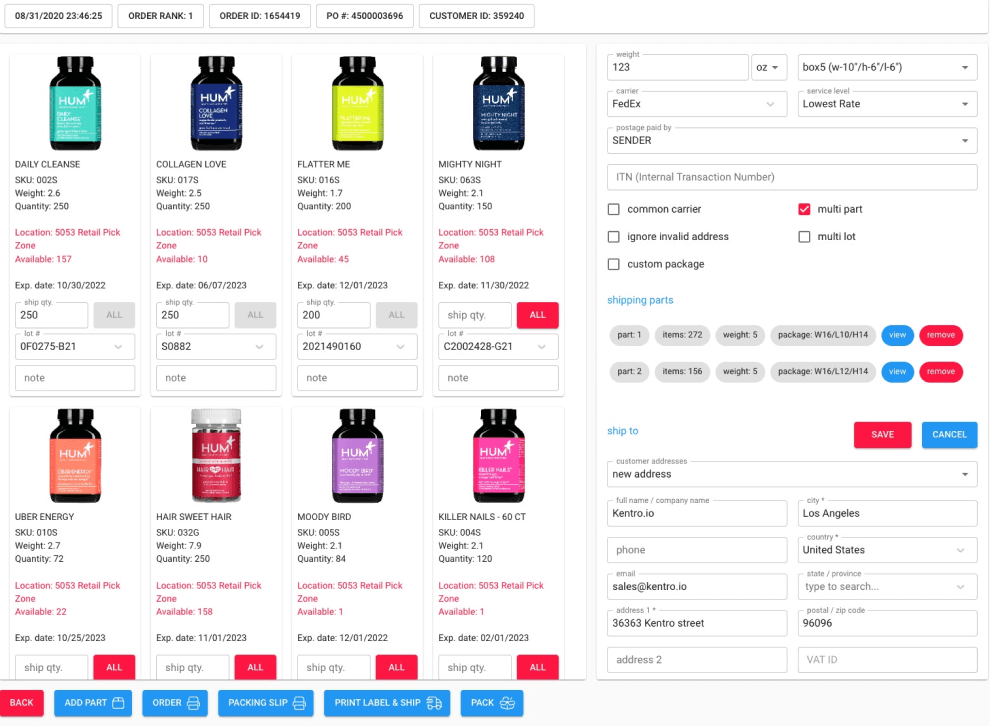Click ALL for Killer Nails
The height and width of the screenshot is (726, 990).
pos(537,667)
